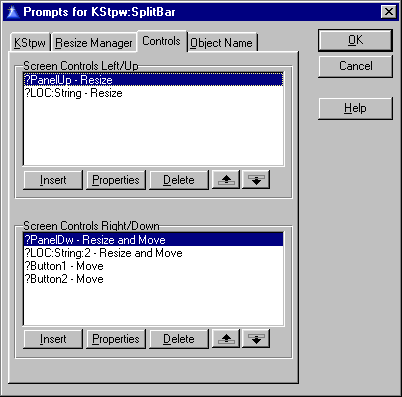Select ?LOC:String:2 - Resize and Move entry
402x397 pixels.
coord(153,253)
